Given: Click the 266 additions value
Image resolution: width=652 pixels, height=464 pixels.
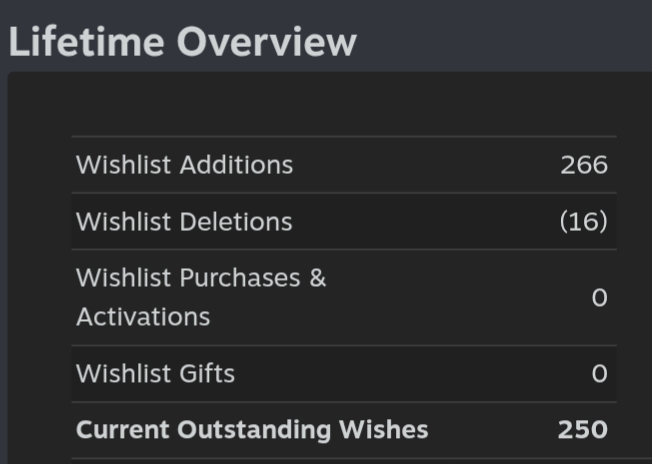Looking at the screenshot, I should [583, 165].
